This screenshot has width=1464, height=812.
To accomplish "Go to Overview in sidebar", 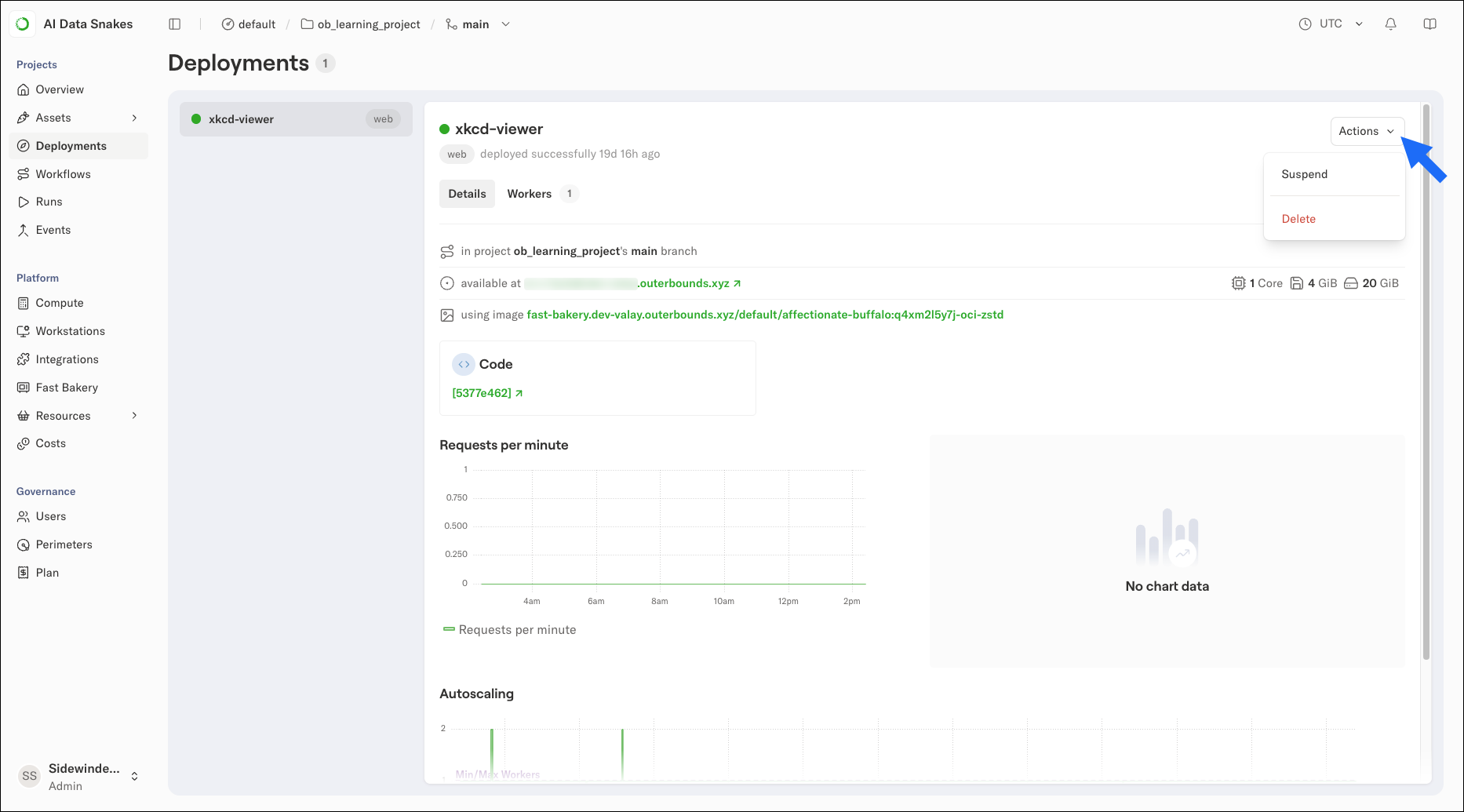I will click(78, 89).
